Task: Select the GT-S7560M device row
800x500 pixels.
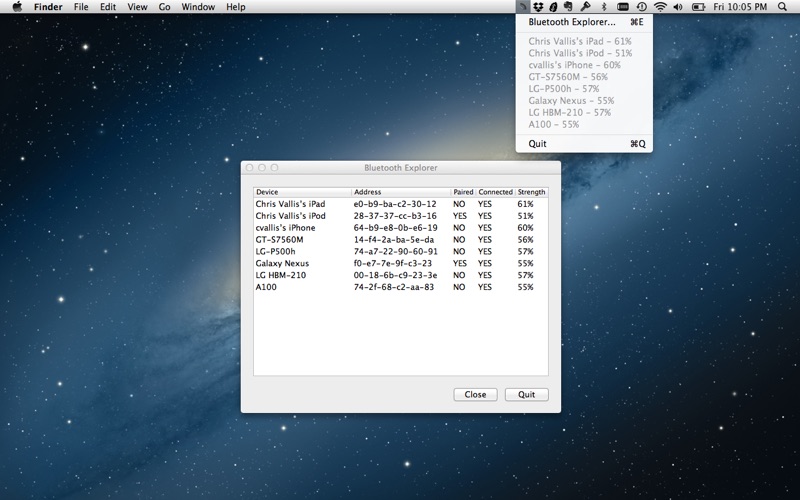Action: click(x=401, y=239)
